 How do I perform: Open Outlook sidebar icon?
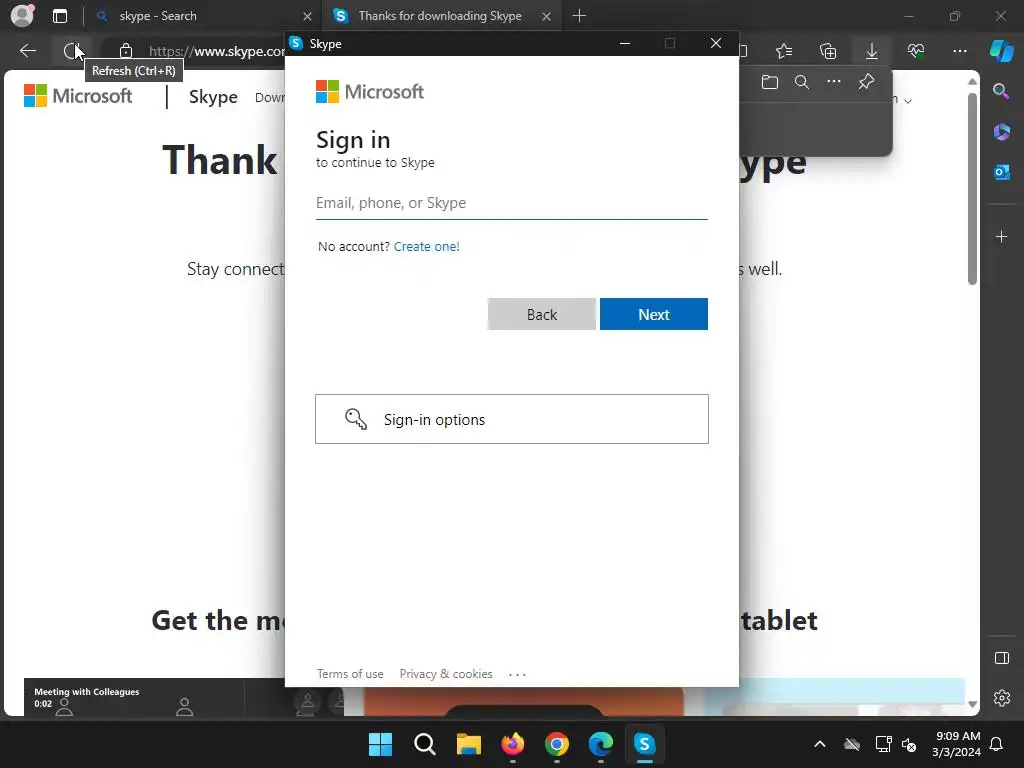pyautogui.click(x=1001, y=172)
